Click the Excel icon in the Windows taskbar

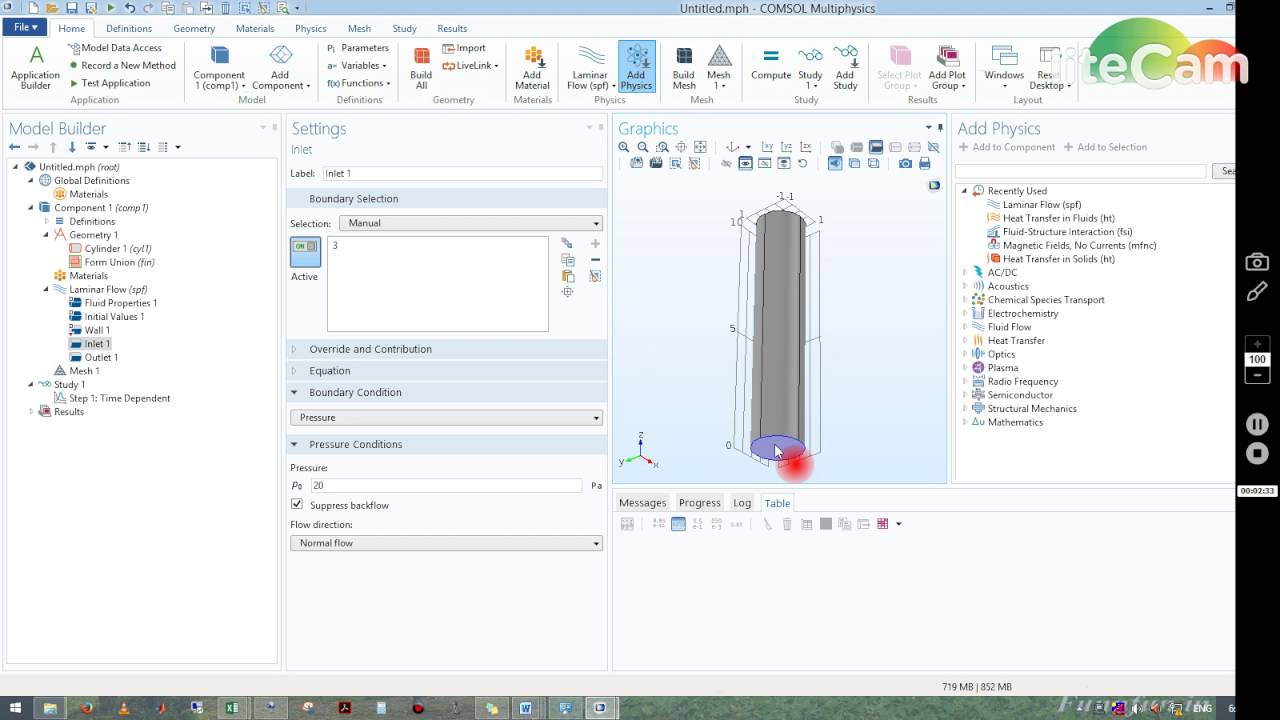tap(231, 708)
